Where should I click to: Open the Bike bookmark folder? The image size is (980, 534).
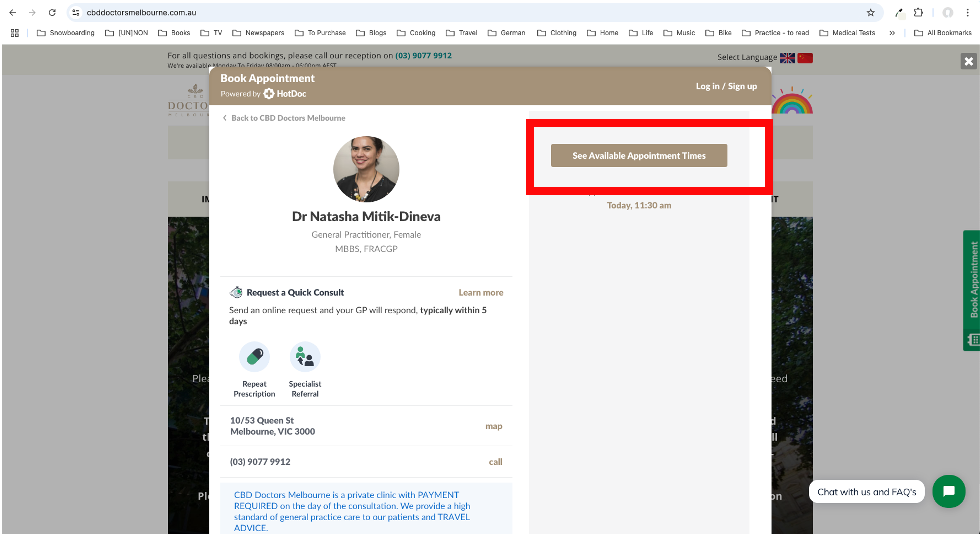click(718, 33)
